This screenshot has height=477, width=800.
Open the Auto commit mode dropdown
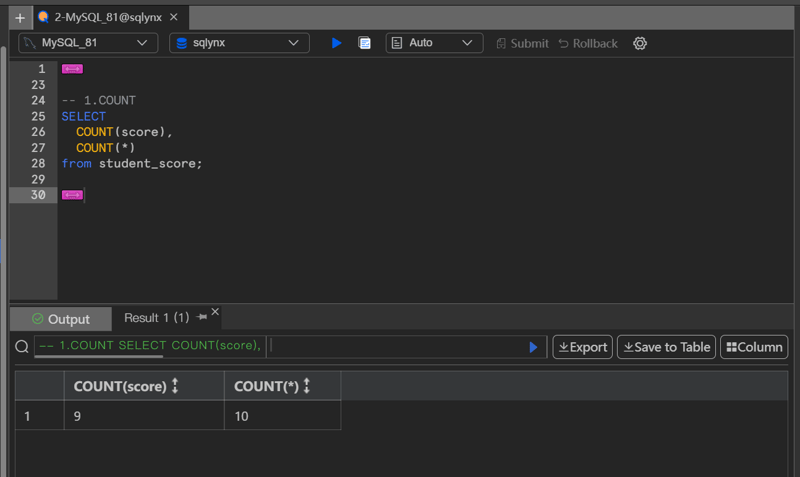434,43
